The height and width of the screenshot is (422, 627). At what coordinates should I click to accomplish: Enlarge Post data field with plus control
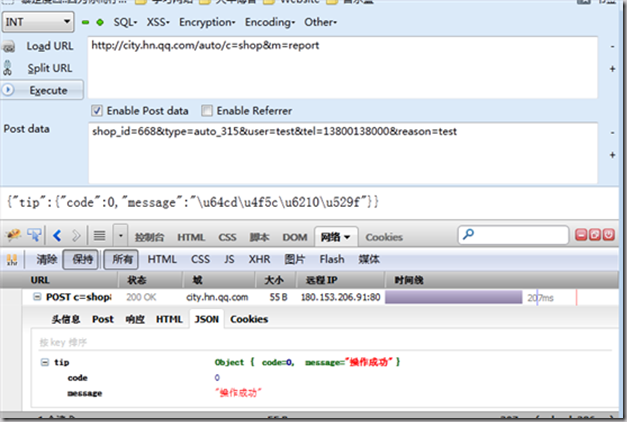pos(612,155)
